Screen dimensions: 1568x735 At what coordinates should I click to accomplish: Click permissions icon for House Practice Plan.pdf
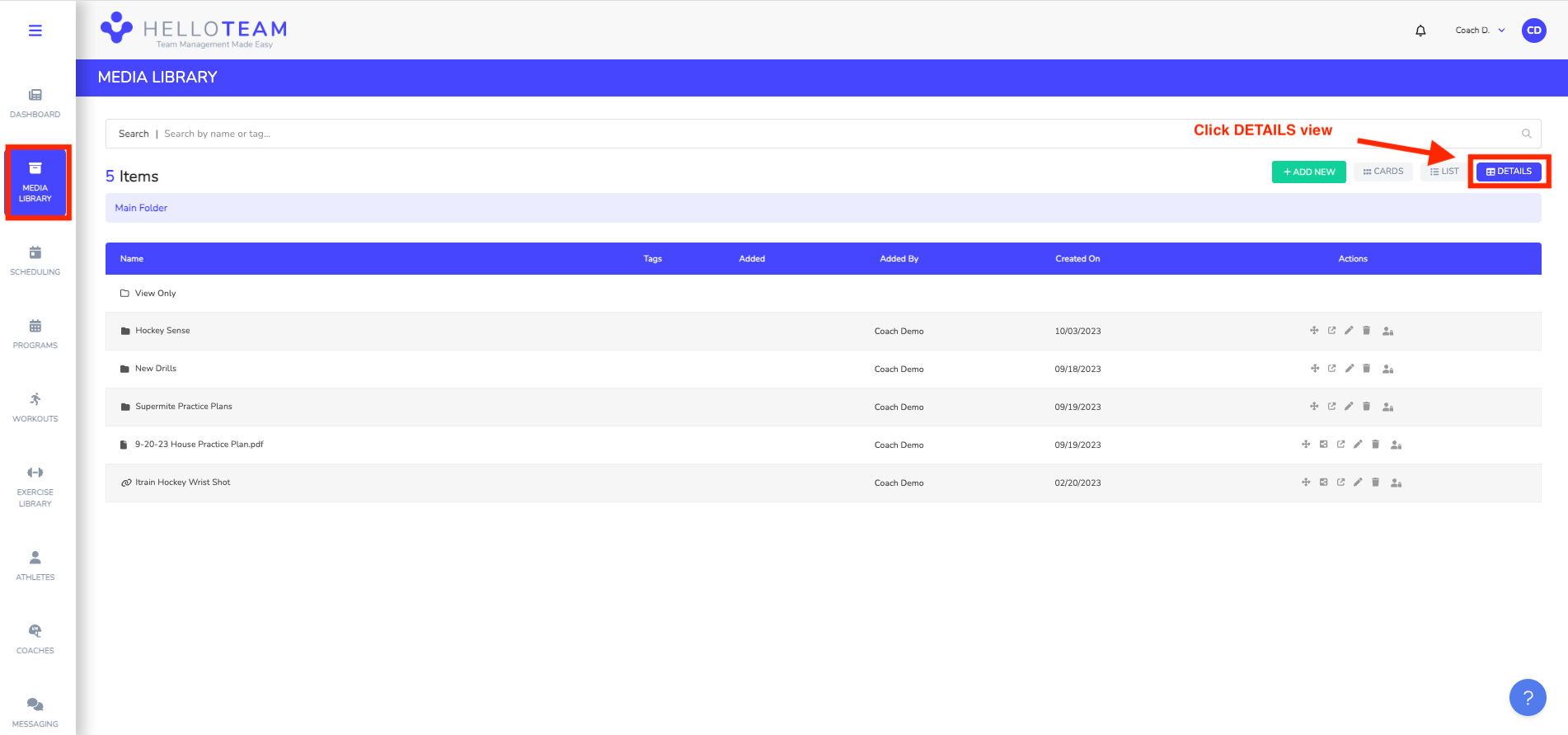(1396, 445)
